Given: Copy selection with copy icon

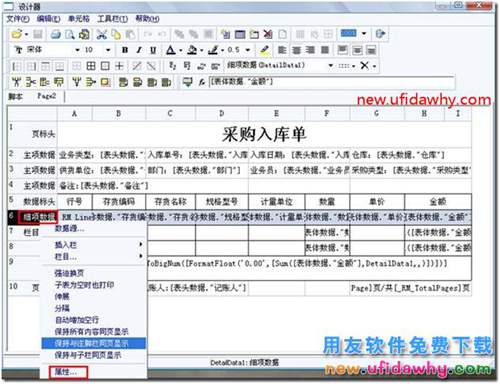Looking at the screenshot, I should click(116, 34).
